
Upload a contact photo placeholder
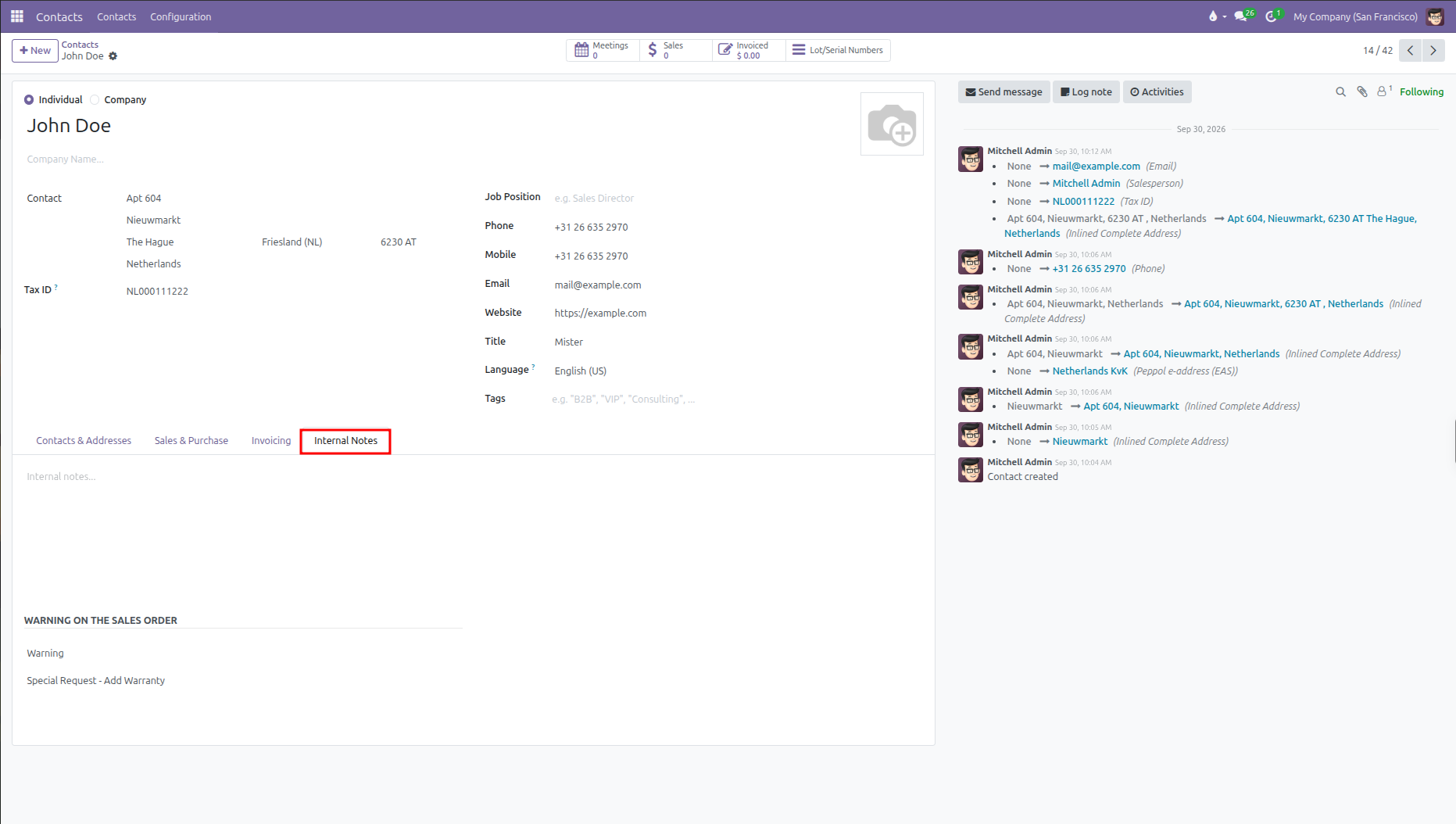click(892, 124)
